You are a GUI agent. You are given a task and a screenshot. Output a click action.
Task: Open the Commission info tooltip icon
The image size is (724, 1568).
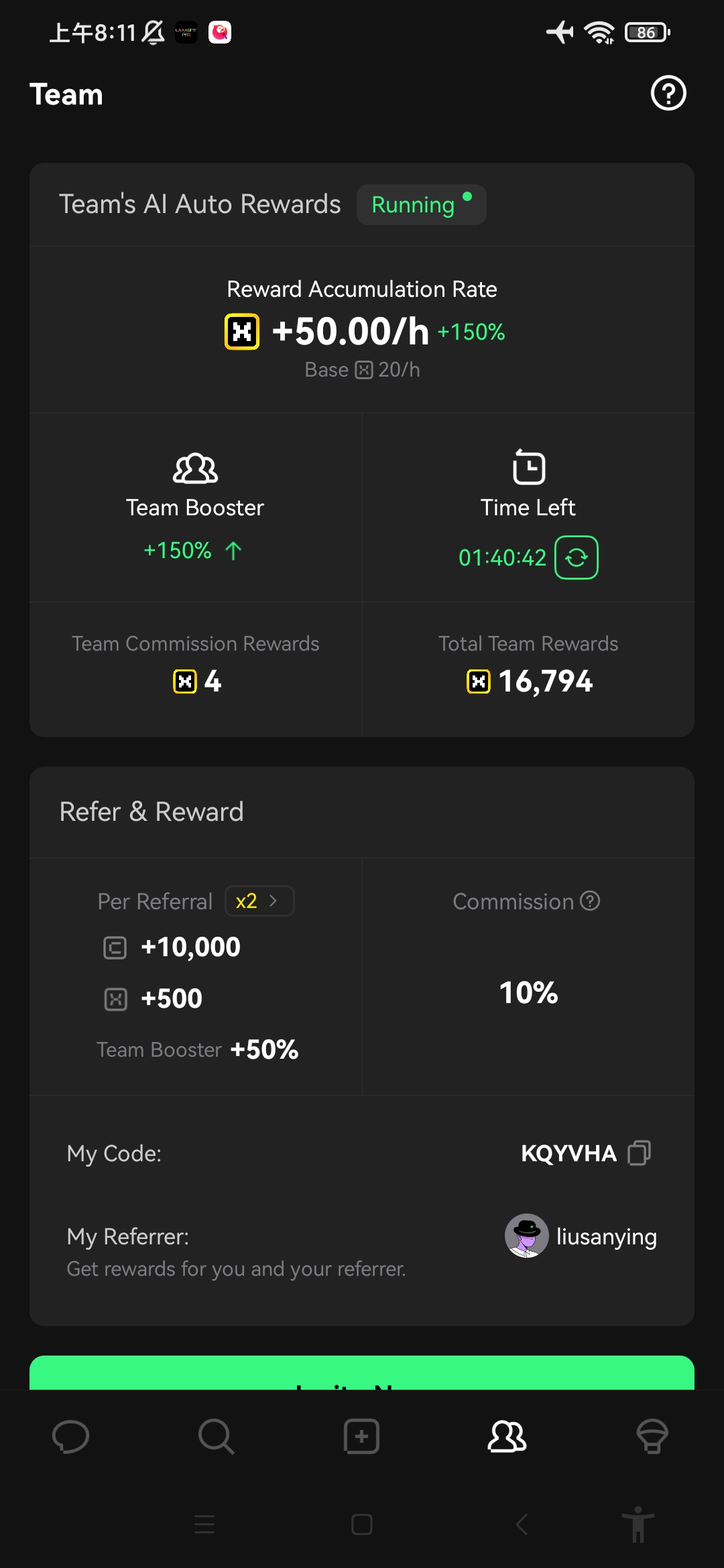pos(590,901)
